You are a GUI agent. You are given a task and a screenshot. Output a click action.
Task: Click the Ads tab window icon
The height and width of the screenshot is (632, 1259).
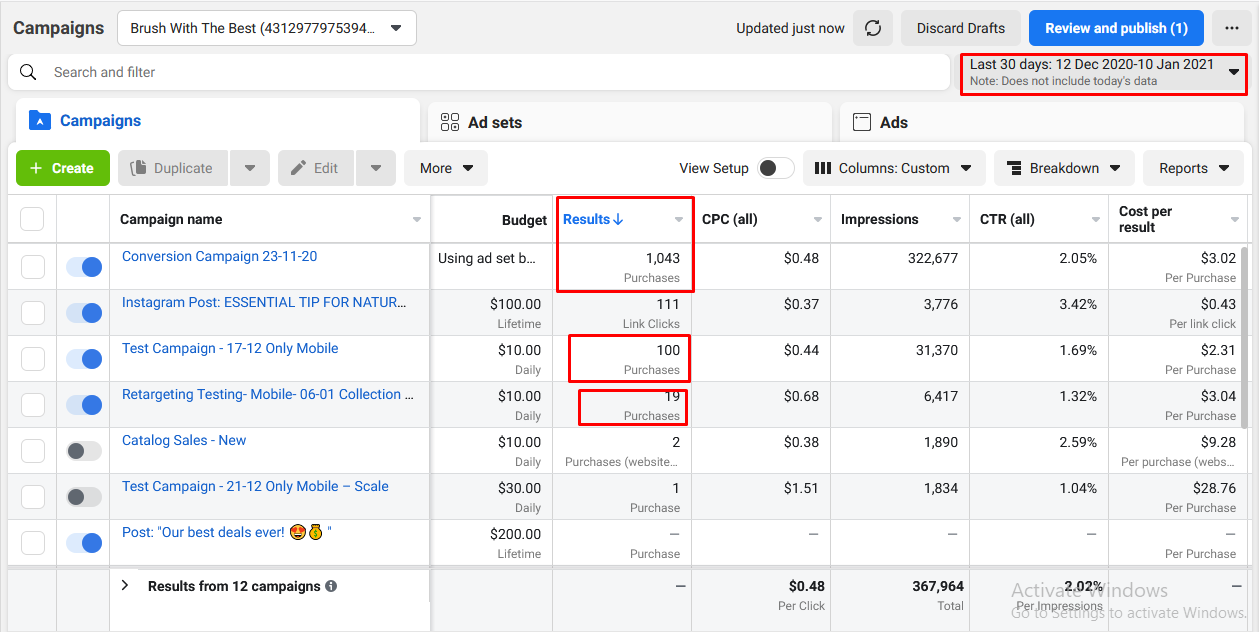pos(861,122)
